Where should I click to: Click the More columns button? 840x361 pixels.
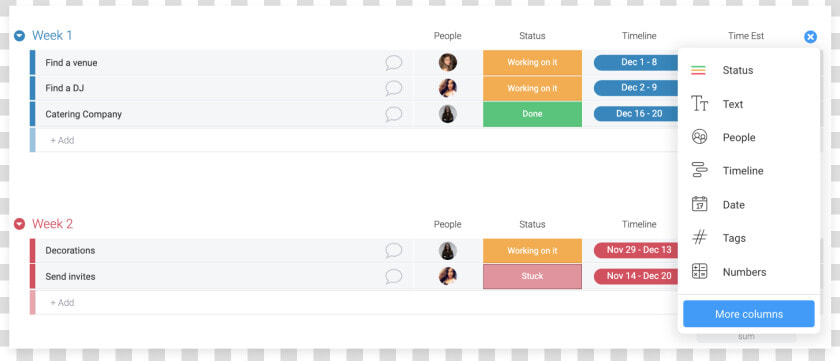coord(749,314)
